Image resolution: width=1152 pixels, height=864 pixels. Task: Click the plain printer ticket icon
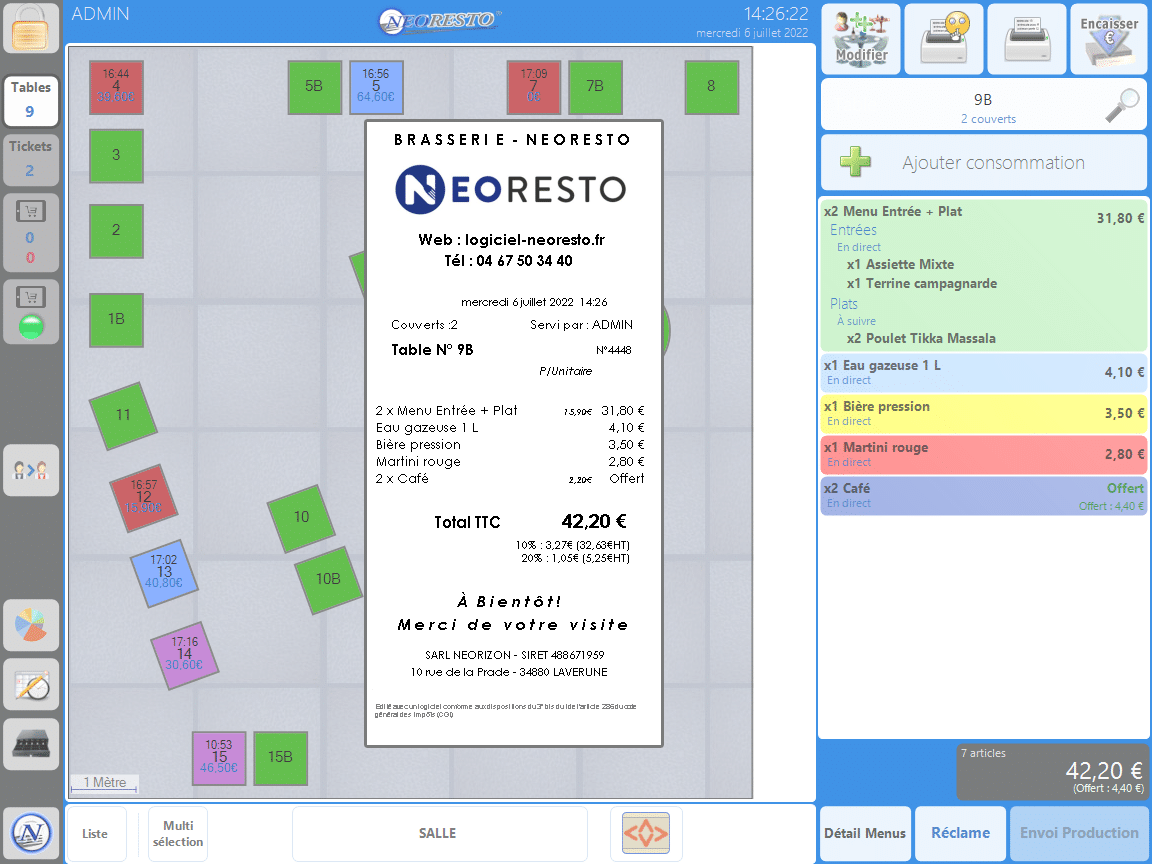[x=1026, y=39]
